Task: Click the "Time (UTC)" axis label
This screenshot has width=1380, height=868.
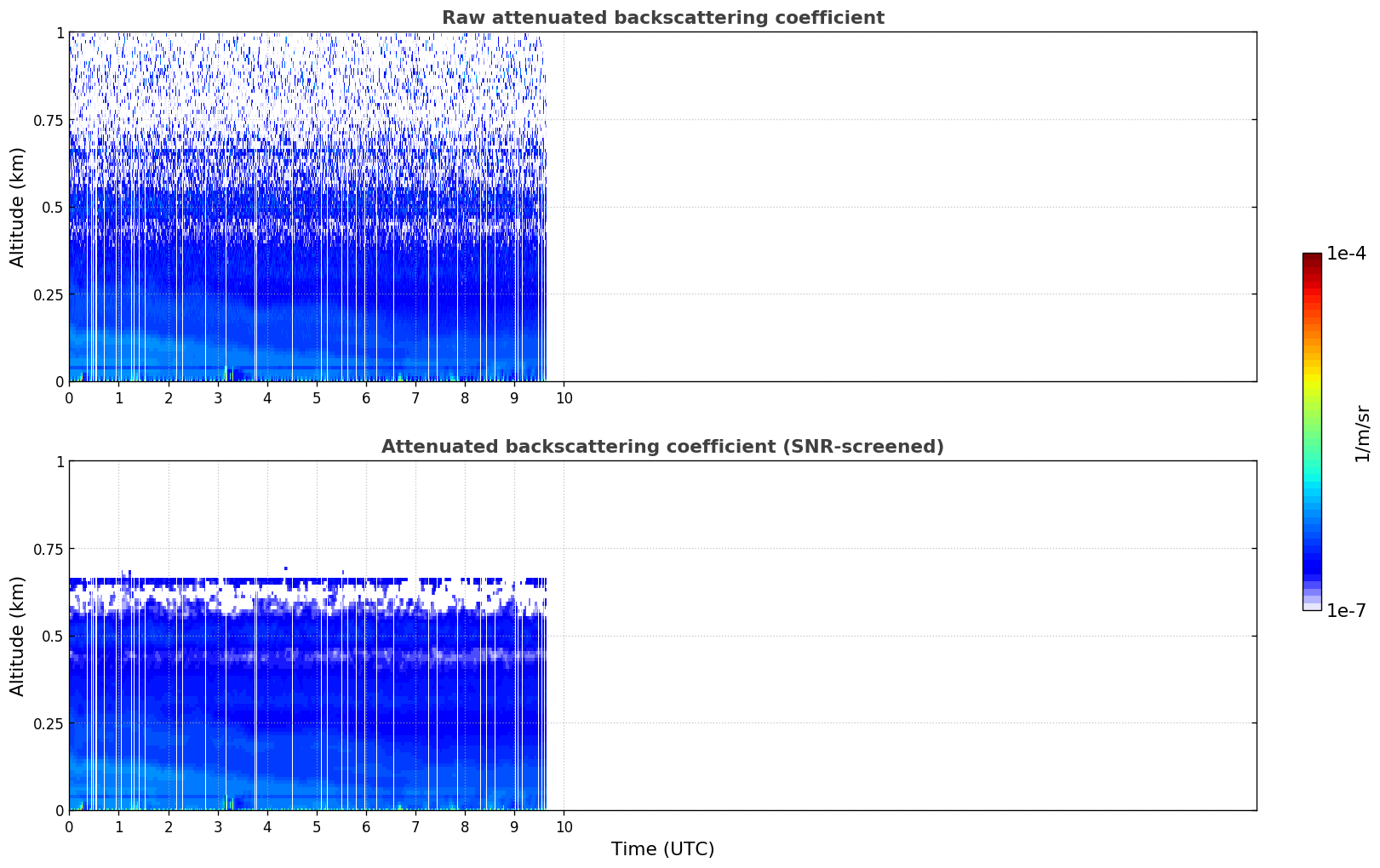Action: click(662, 849)
